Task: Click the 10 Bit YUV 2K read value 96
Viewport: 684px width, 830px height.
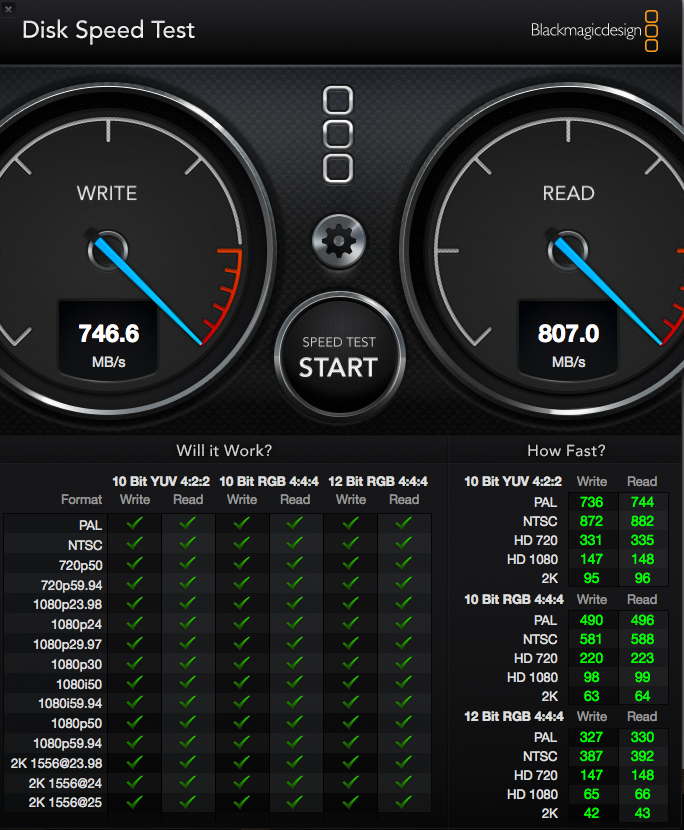Action: pyautogui.click(x=642, y=578)
